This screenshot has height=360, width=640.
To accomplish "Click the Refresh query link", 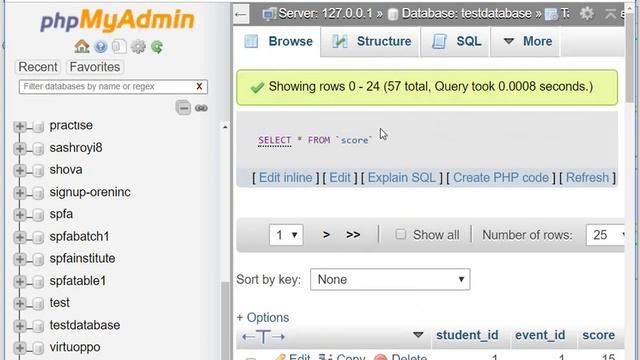I will pyautogui.click(x=587, y=178).
